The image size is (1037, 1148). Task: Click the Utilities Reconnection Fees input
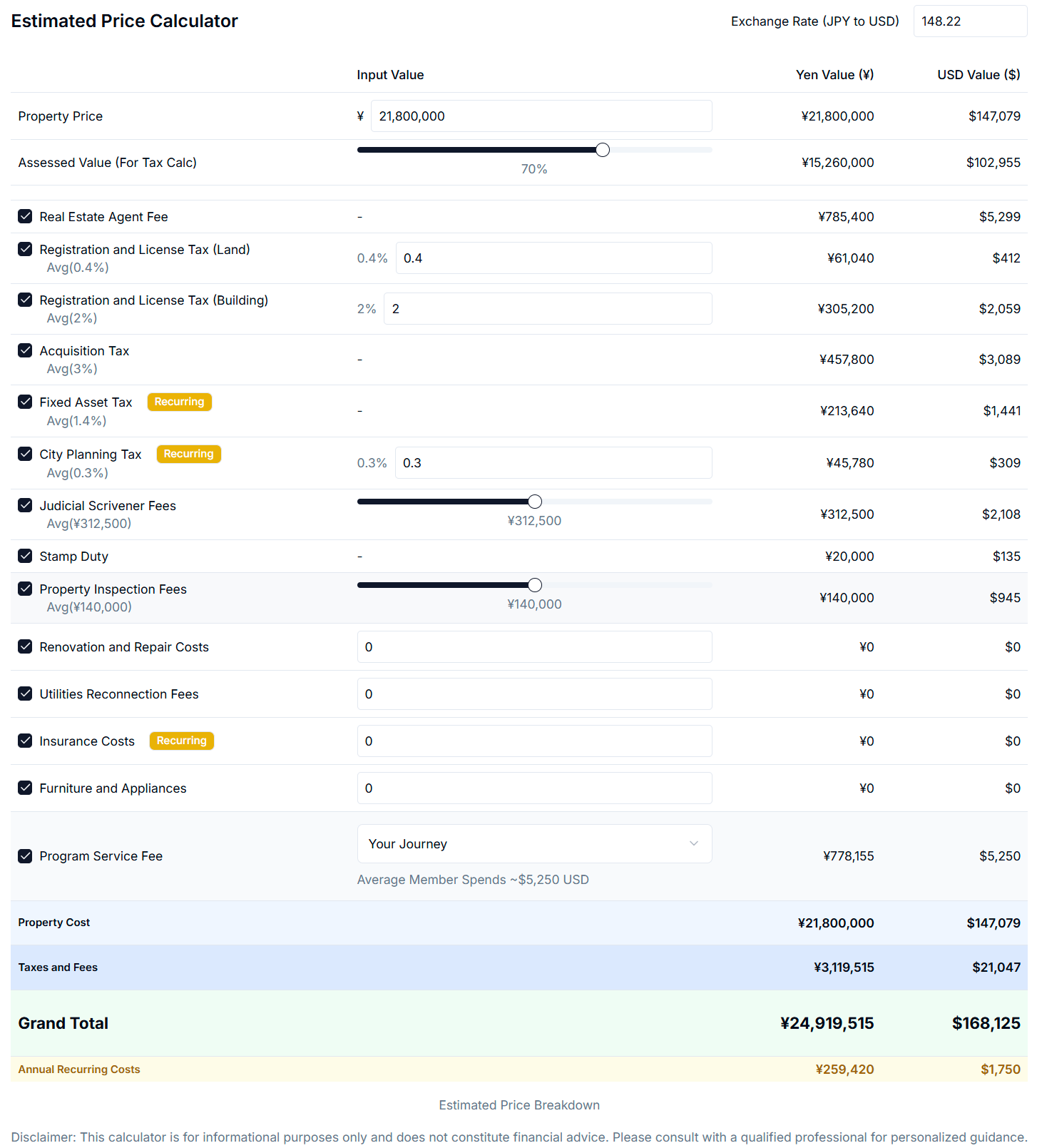point(534,694)
